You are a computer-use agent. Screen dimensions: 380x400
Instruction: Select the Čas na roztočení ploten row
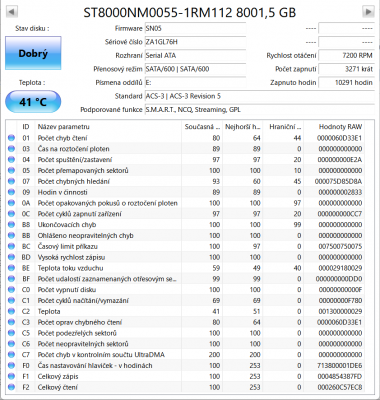(185, 149)
